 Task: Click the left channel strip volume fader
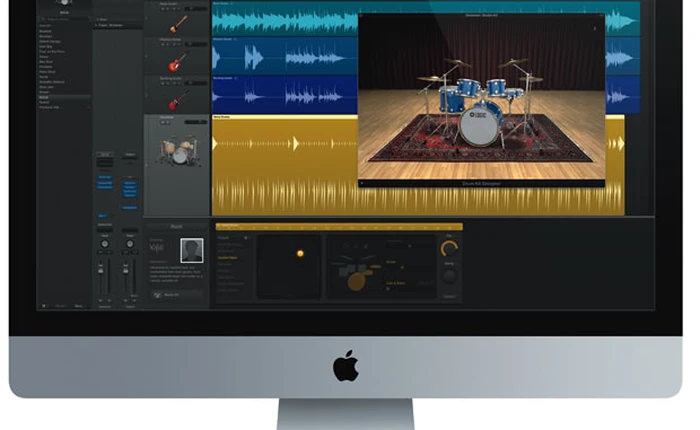tap(101, 270)
